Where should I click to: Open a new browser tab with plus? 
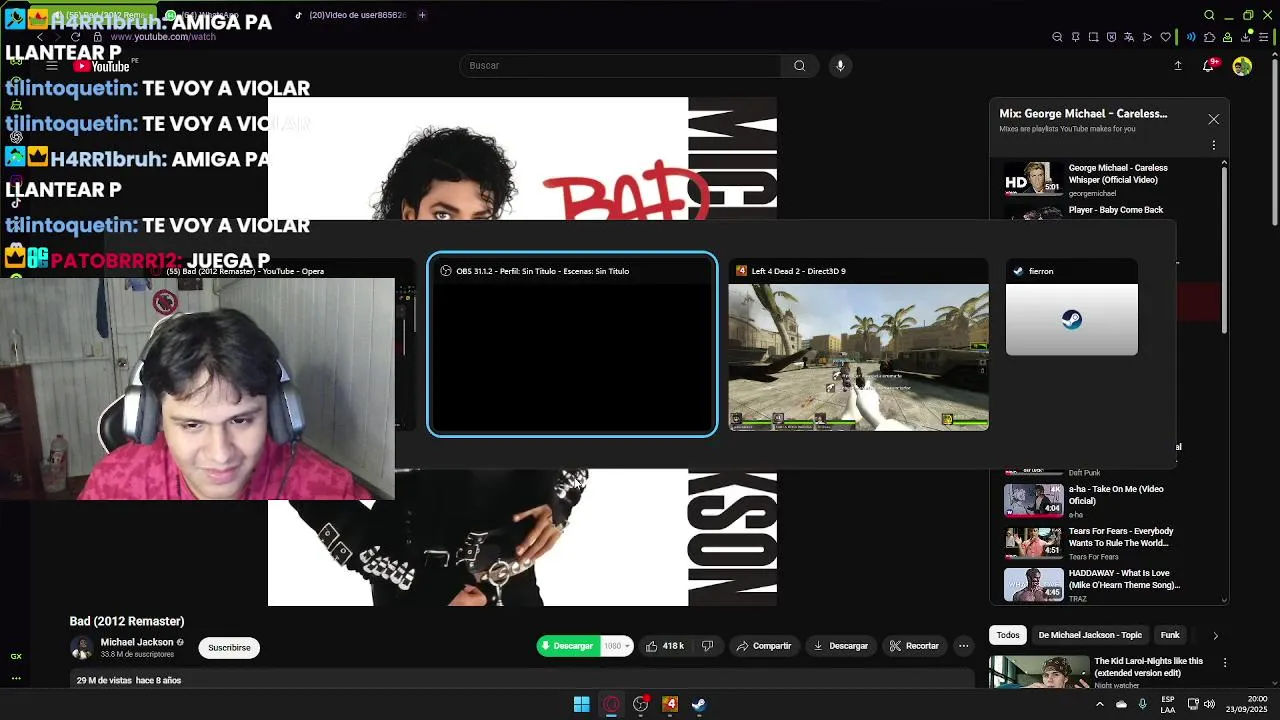click(x=422, y=15)
